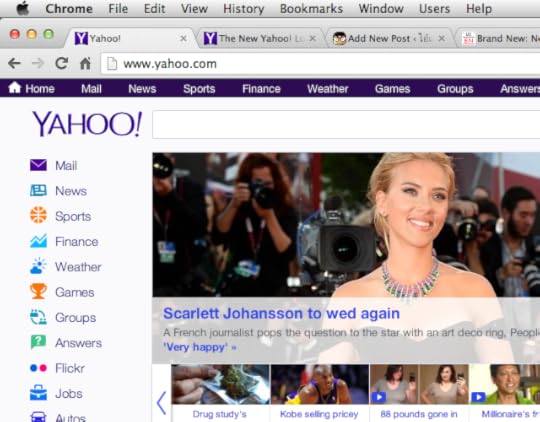Click Finance in the purple navigation bar
The width and height of the screenshot is (540, 422).
pyautogui.click(x=261, y=89)
